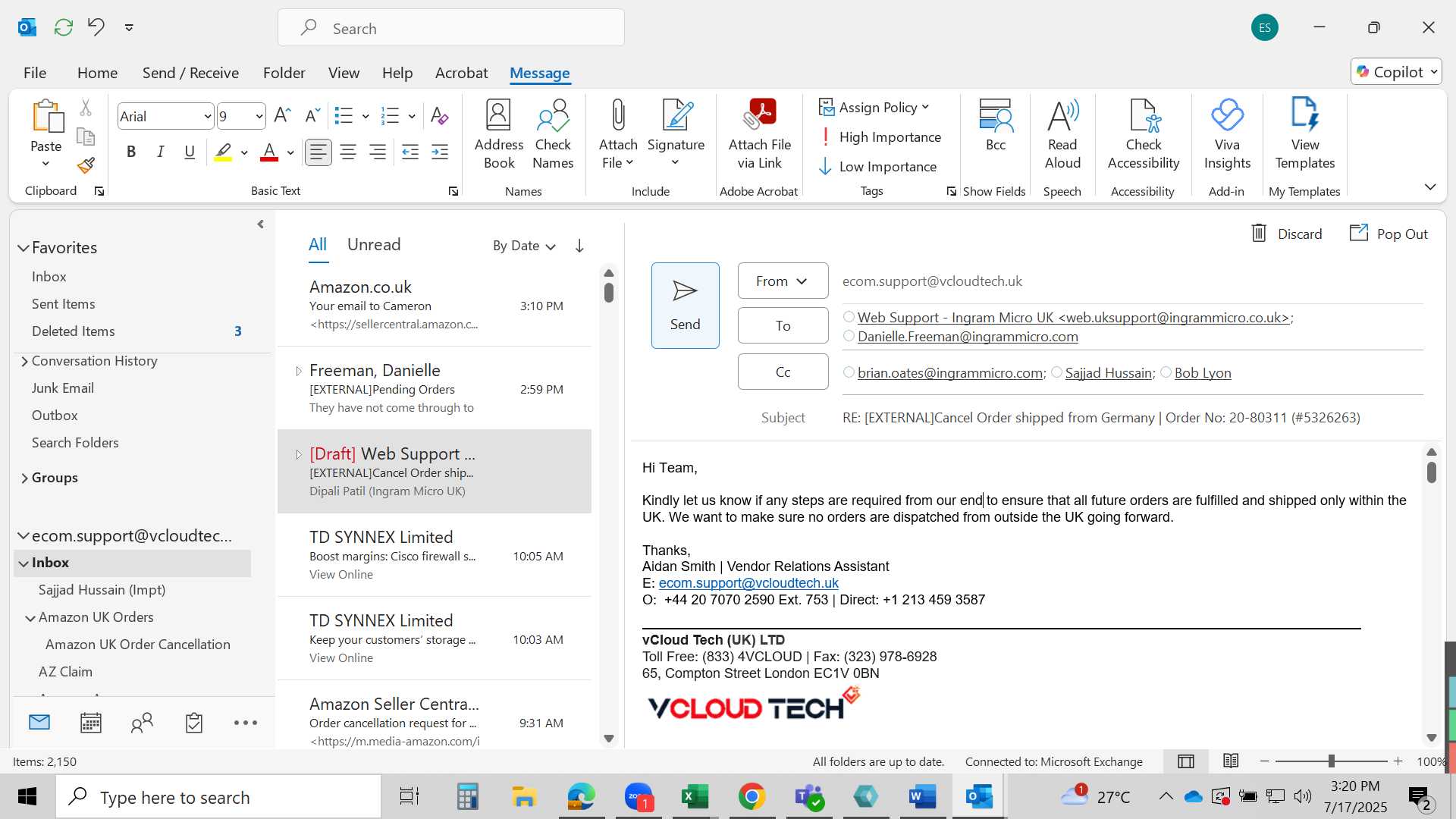1456x819 pixels.
Task: Switch to Calendar view
Action: click(91, 723)
